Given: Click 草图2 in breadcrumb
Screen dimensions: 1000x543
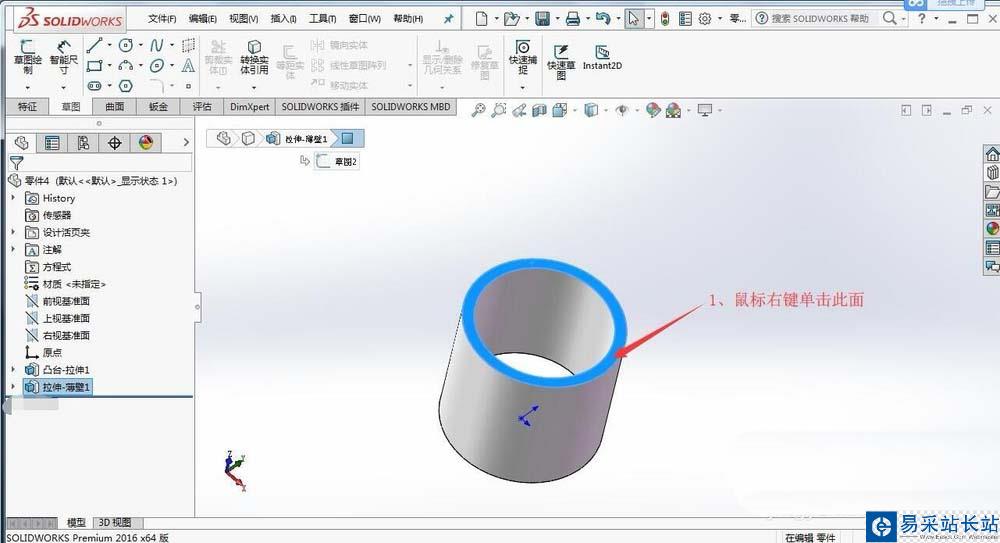Looking at the screenshot, I should click(337, 161).
